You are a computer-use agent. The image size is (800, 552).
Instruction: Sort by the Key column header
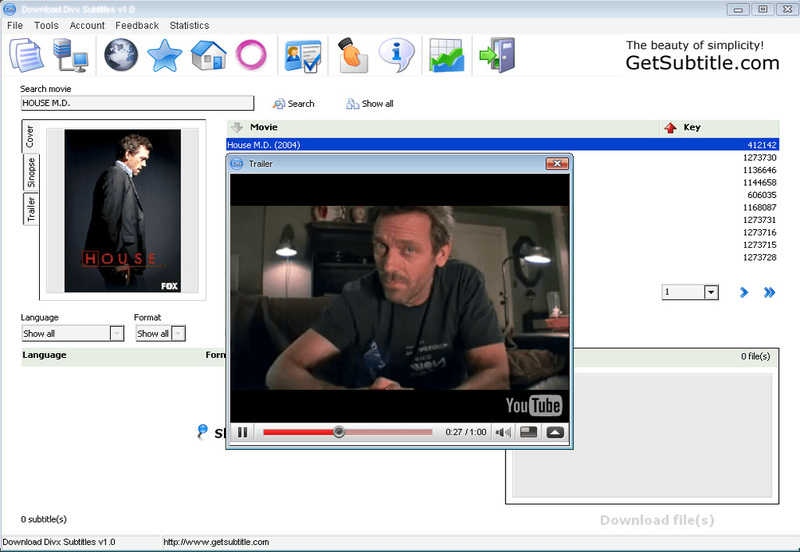click(719, 128)
